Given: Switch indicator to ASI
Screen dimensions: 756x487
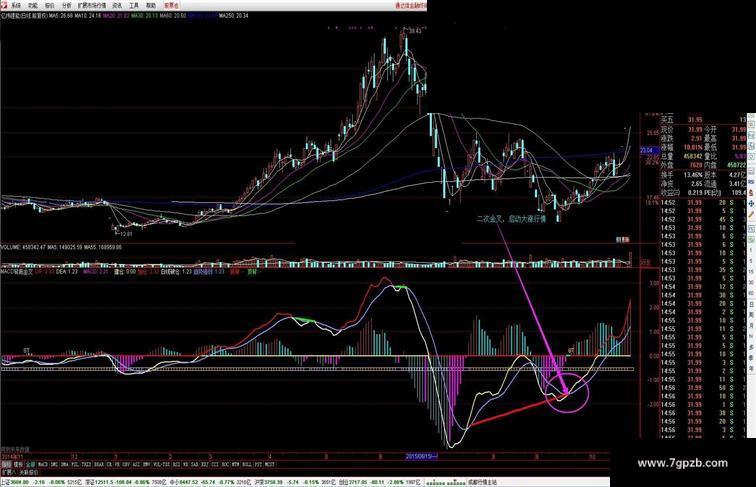Looking at the screenshot, I should [x=135, y=464].
